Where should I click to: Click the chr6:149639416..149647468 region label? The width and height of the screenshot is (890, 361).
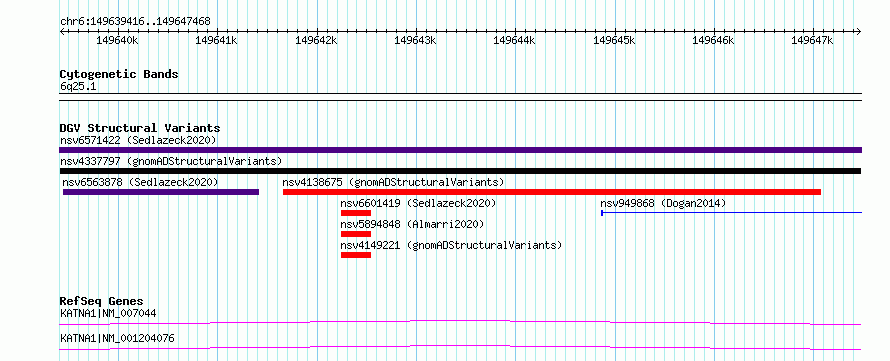135,22
